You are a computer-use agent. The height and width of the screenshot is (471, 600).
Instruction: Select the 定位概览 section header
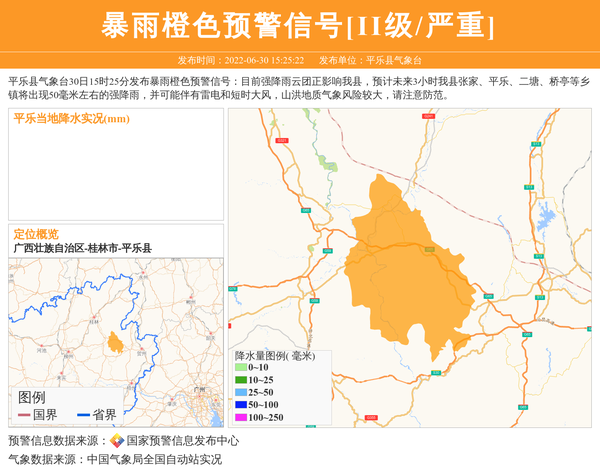[x=36, y=234]
